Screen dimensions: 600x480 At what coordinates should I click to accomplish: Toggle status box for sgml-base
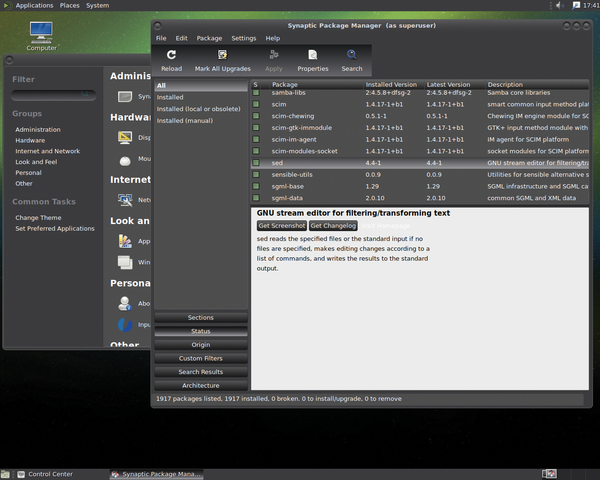pyautogui.click(x=256, y=186)
